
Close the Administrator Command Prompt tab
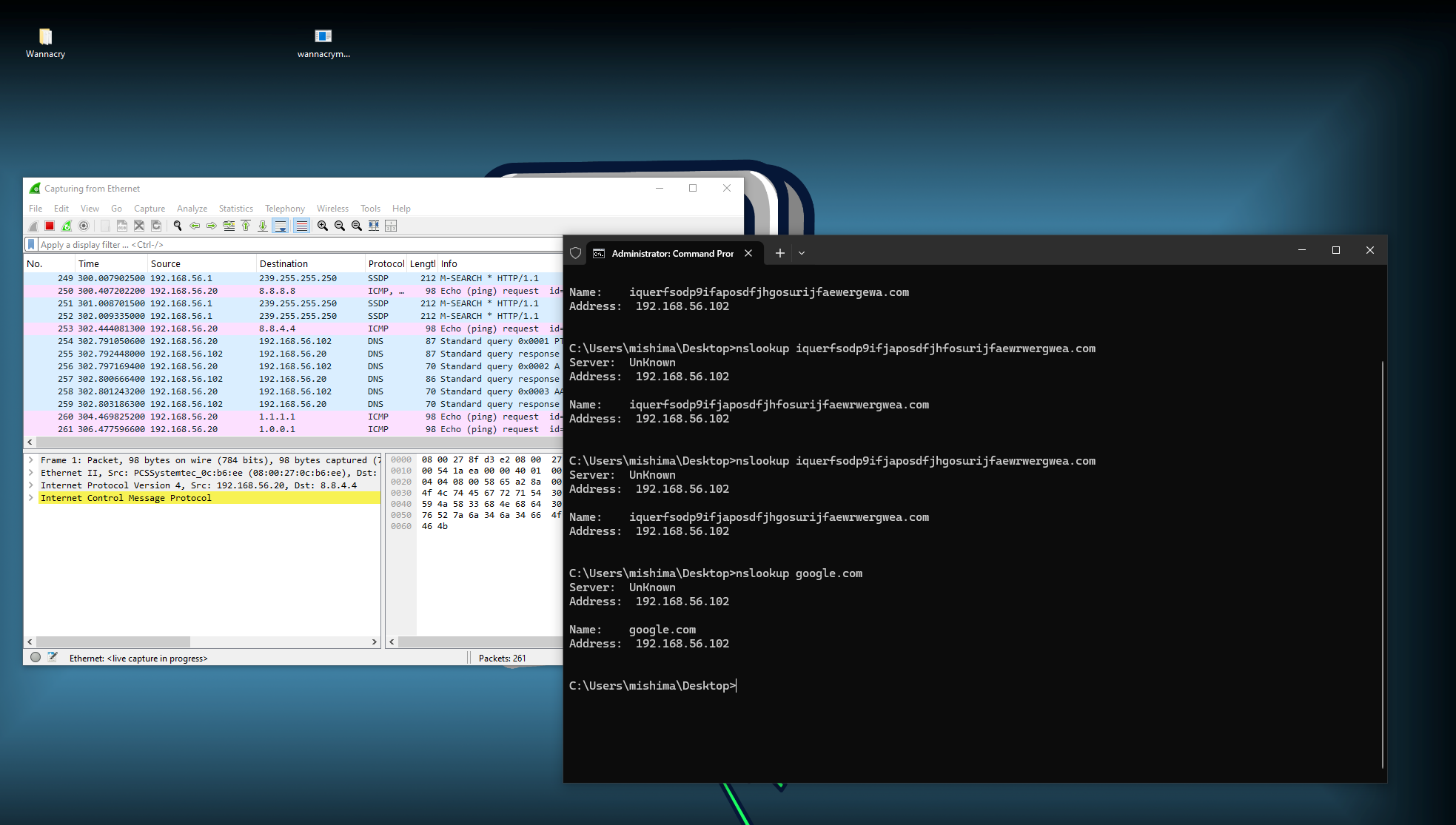tap(748, 253)
